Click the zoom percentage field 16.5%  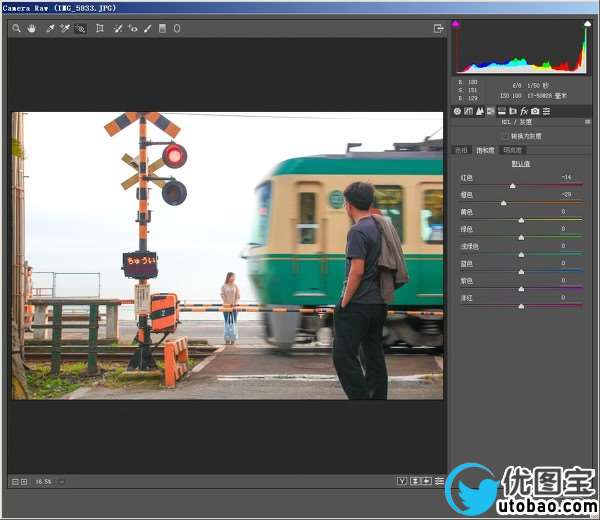pos(43,482)
